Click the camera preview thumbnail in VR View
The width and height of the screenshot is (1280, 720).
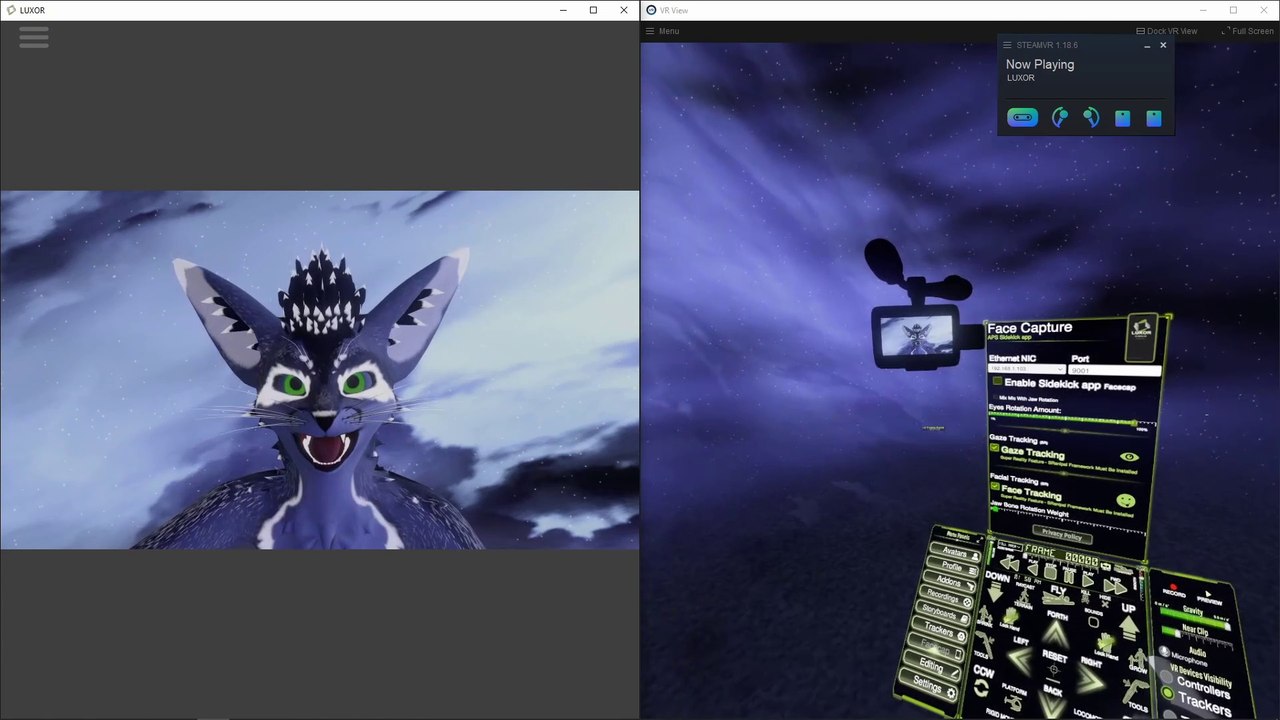(x=915, y=336)
